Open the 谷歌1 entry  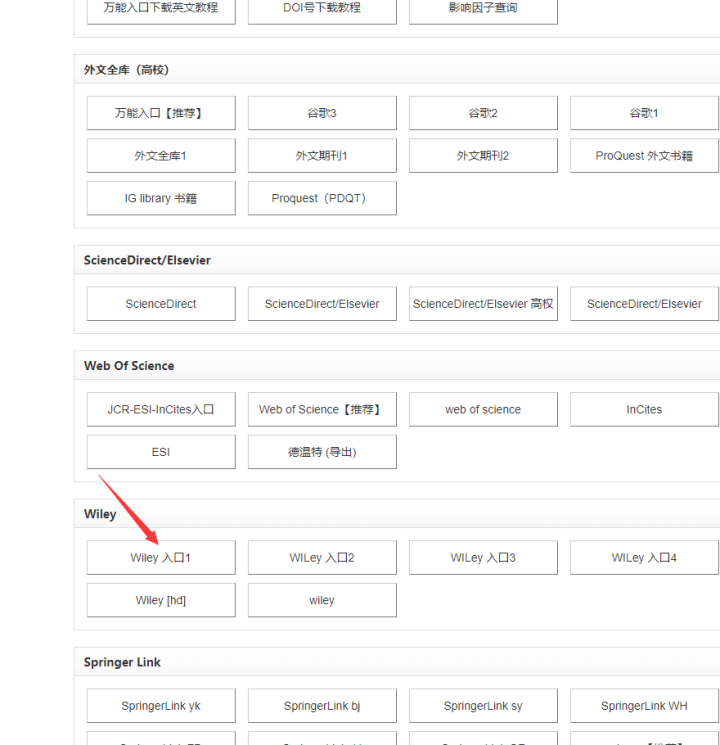tap(644, 113)
